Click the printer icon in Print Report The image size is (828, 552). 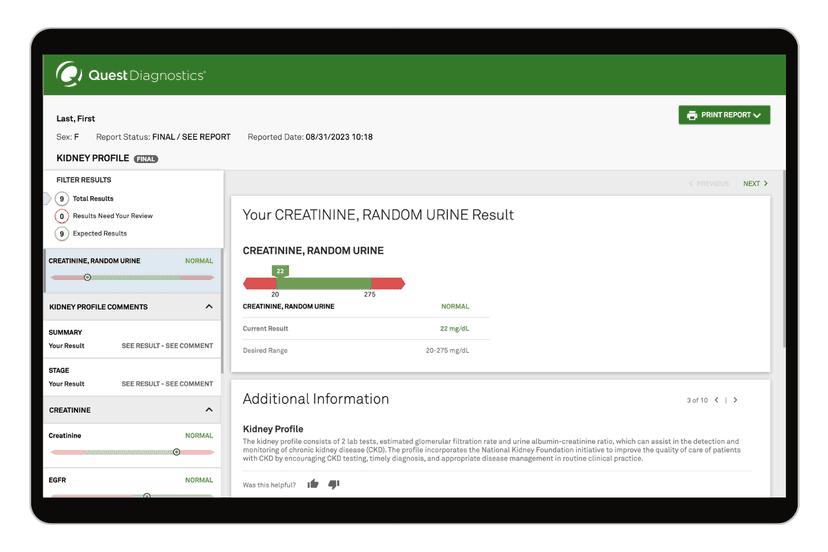pos(692,116)
